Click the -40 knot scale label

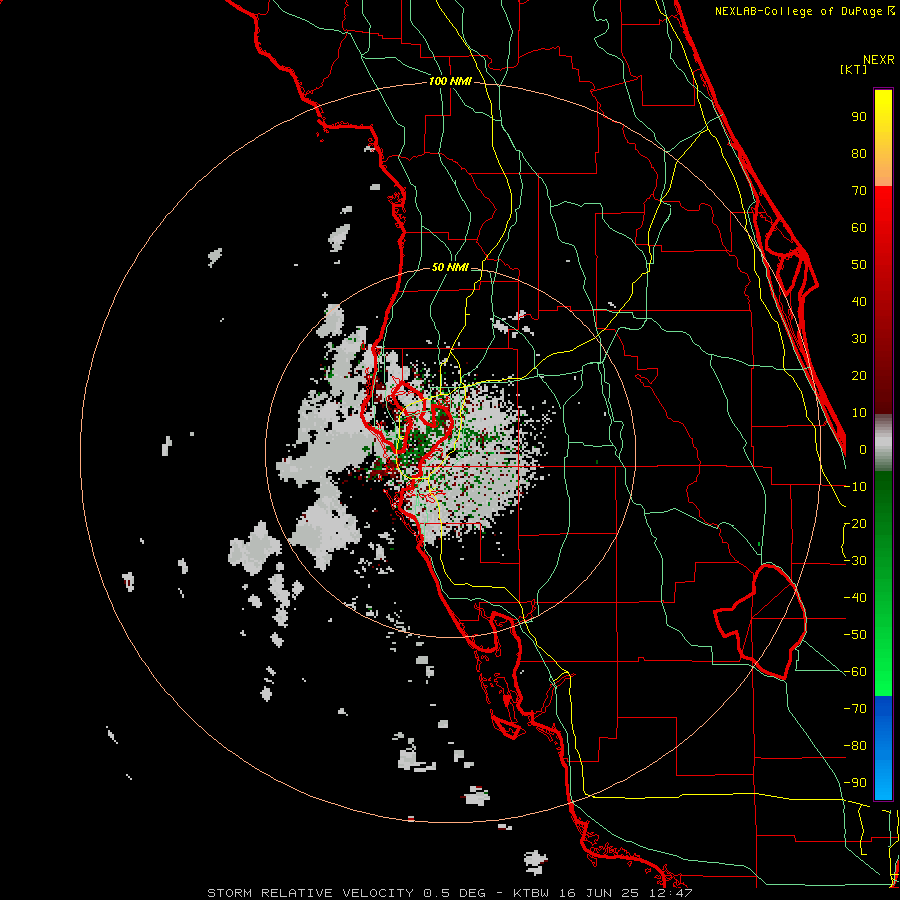pos(855,598)
